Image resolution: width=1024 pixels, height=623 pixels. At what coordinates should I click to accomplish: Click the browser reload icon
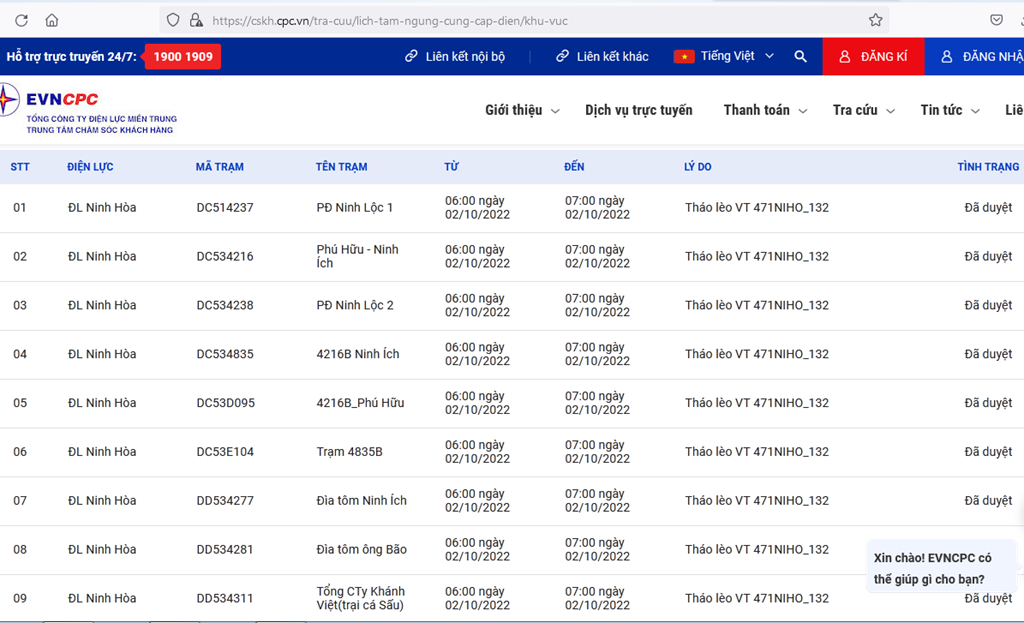pos(21,20)
